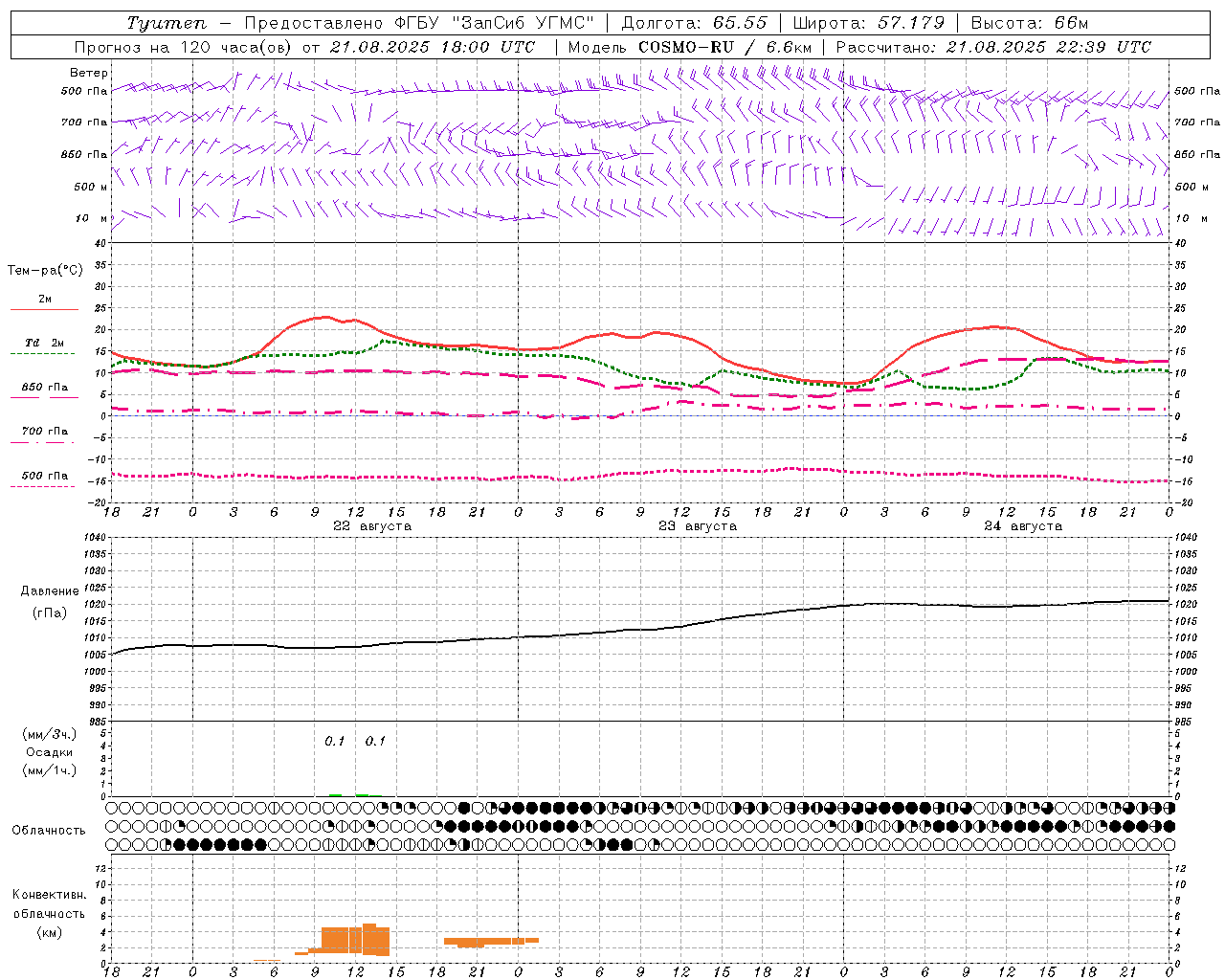This screenshot has width=1225, height=980.
Task: Click the "Ветер" wind panel label
Action: pos(89,73)
